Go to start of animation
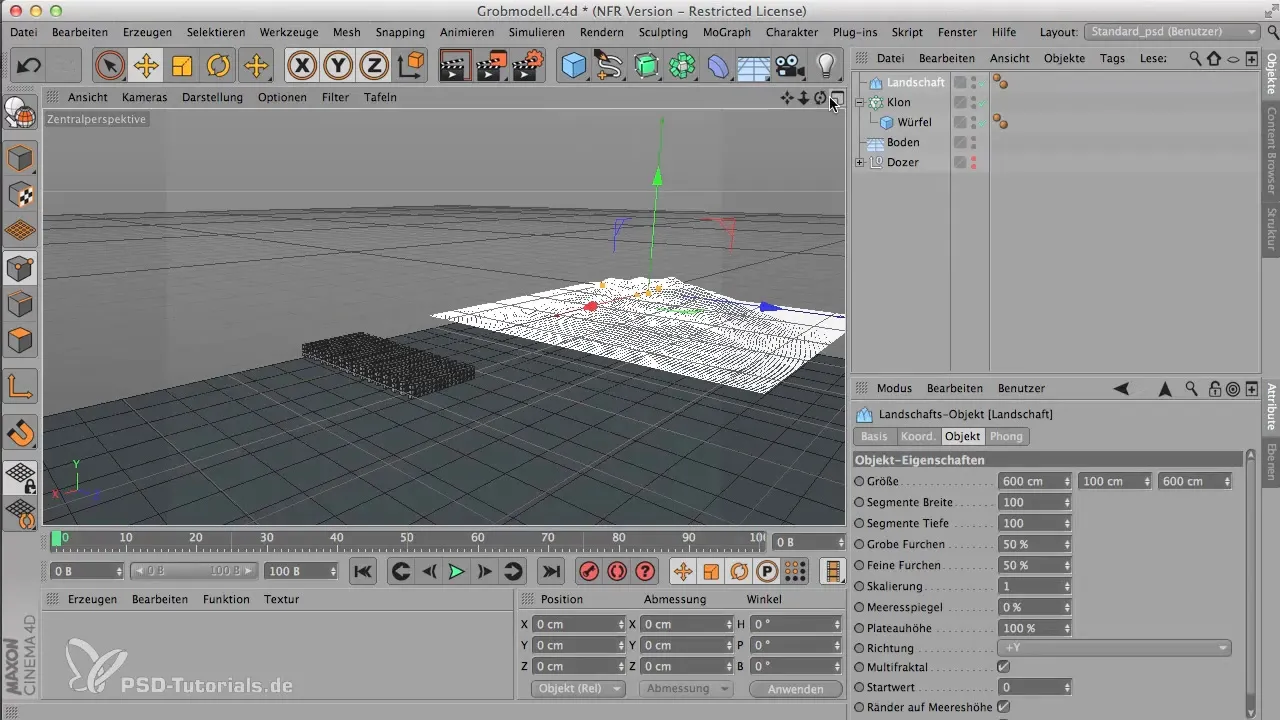 point(363,571)
